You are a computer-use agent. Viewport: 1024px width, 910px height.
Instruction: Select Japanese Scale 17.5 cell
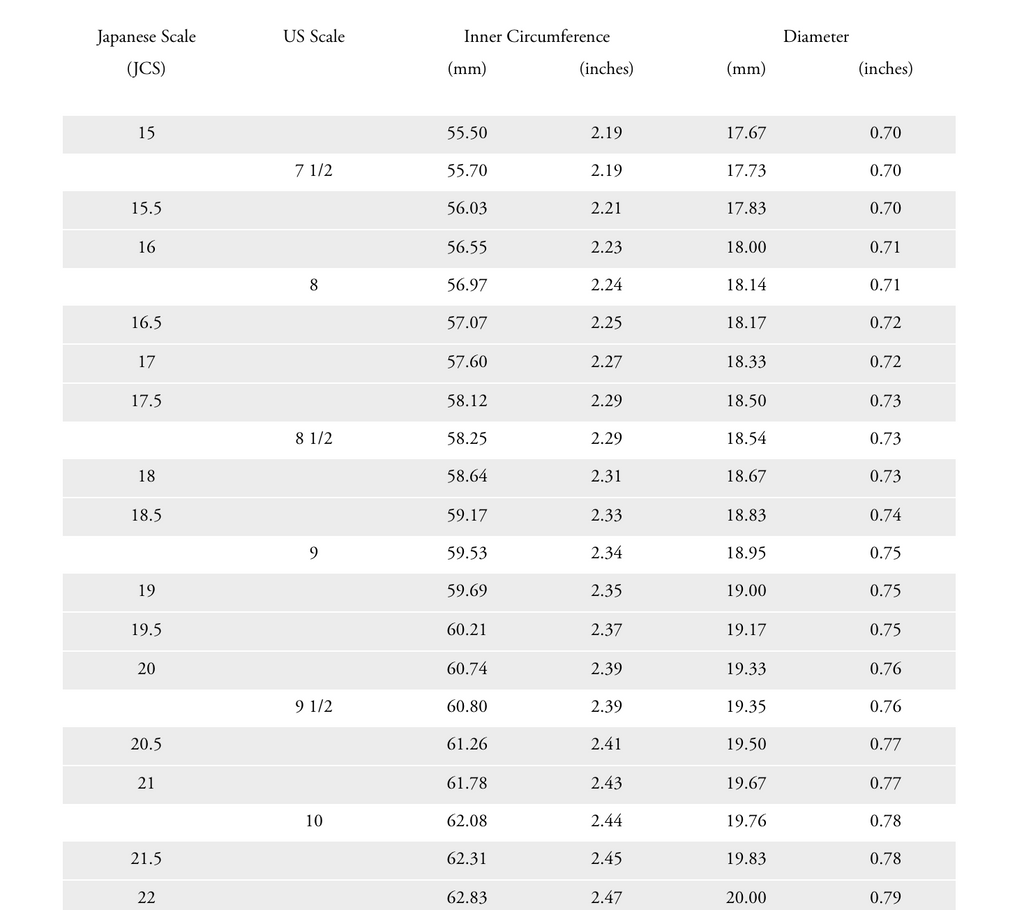tap(146, 401)
